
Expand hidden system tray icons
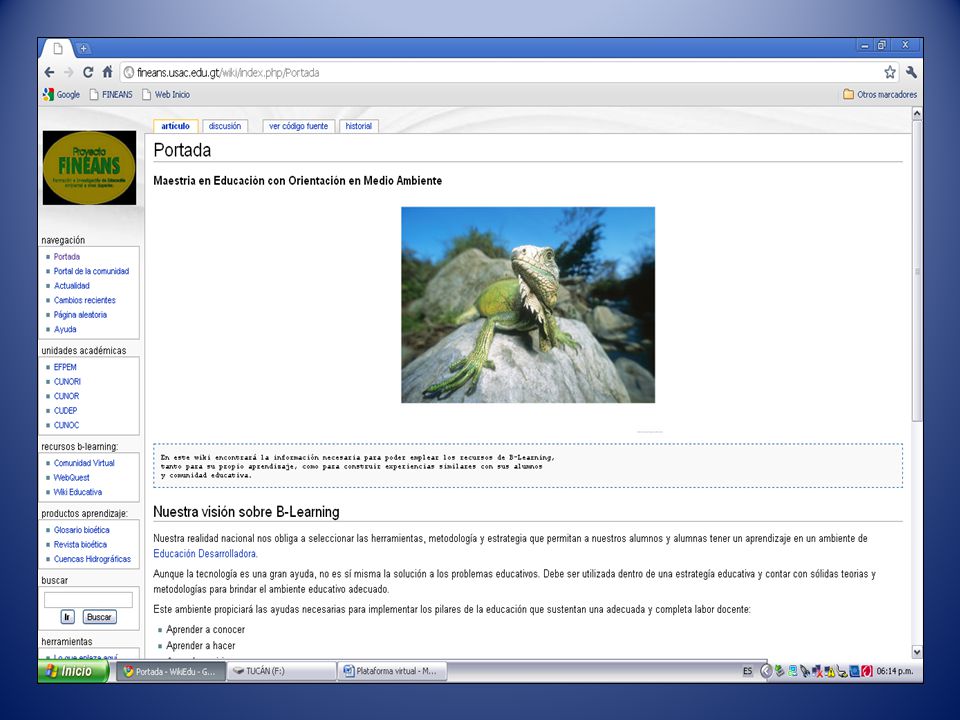coord(765,671)
